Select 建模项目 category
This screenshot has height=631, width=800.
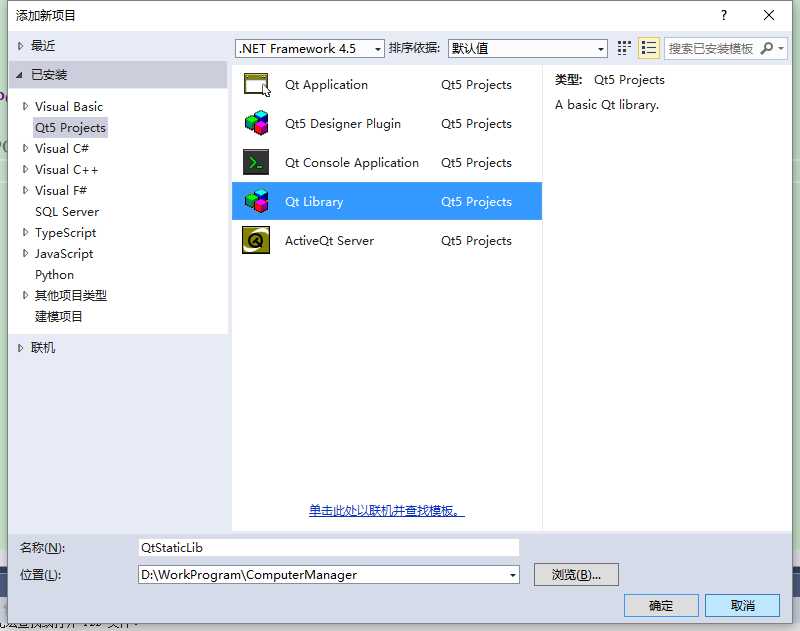tap(58, 316)
